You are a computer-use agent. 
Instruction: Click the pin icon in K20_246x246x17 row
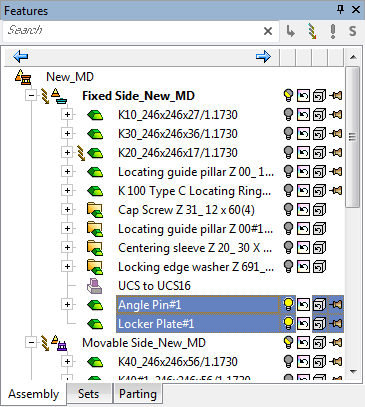point(336,153)
